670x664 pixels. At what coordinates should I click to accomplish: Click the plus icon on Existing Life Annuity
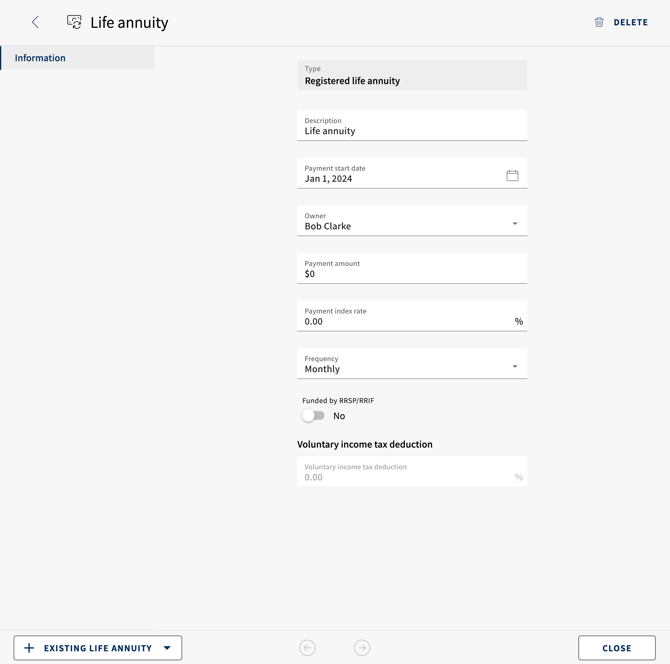click(29, 648)
